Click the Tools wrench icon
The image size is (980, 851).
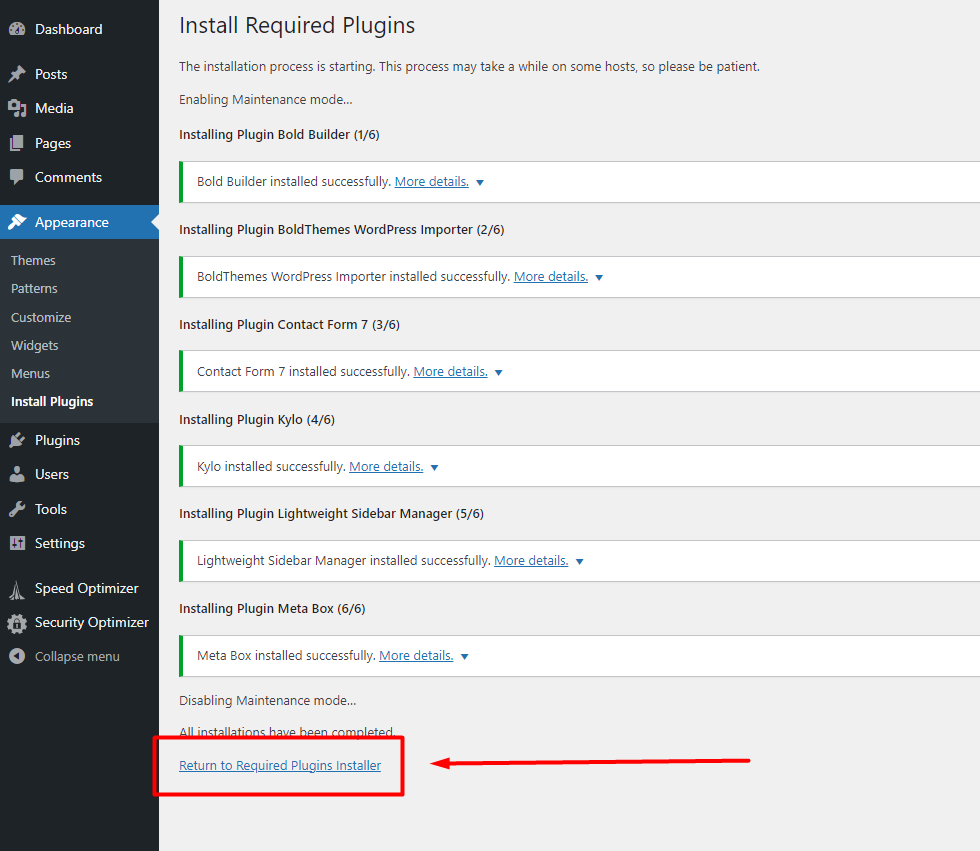(18, 509)
